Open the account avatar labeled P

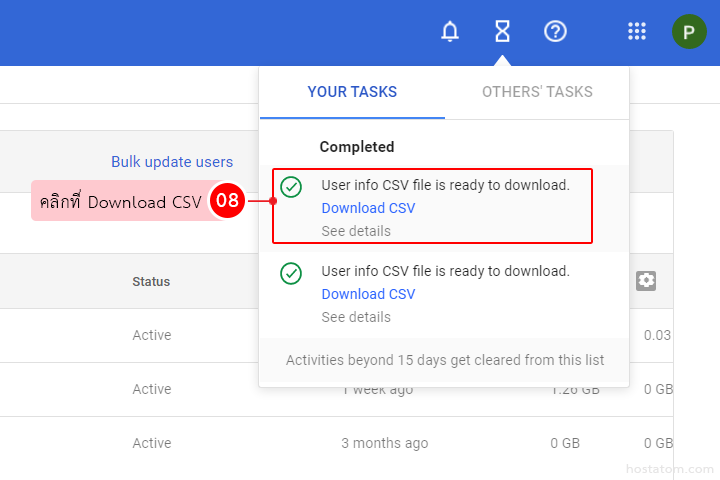pos(689,32)
